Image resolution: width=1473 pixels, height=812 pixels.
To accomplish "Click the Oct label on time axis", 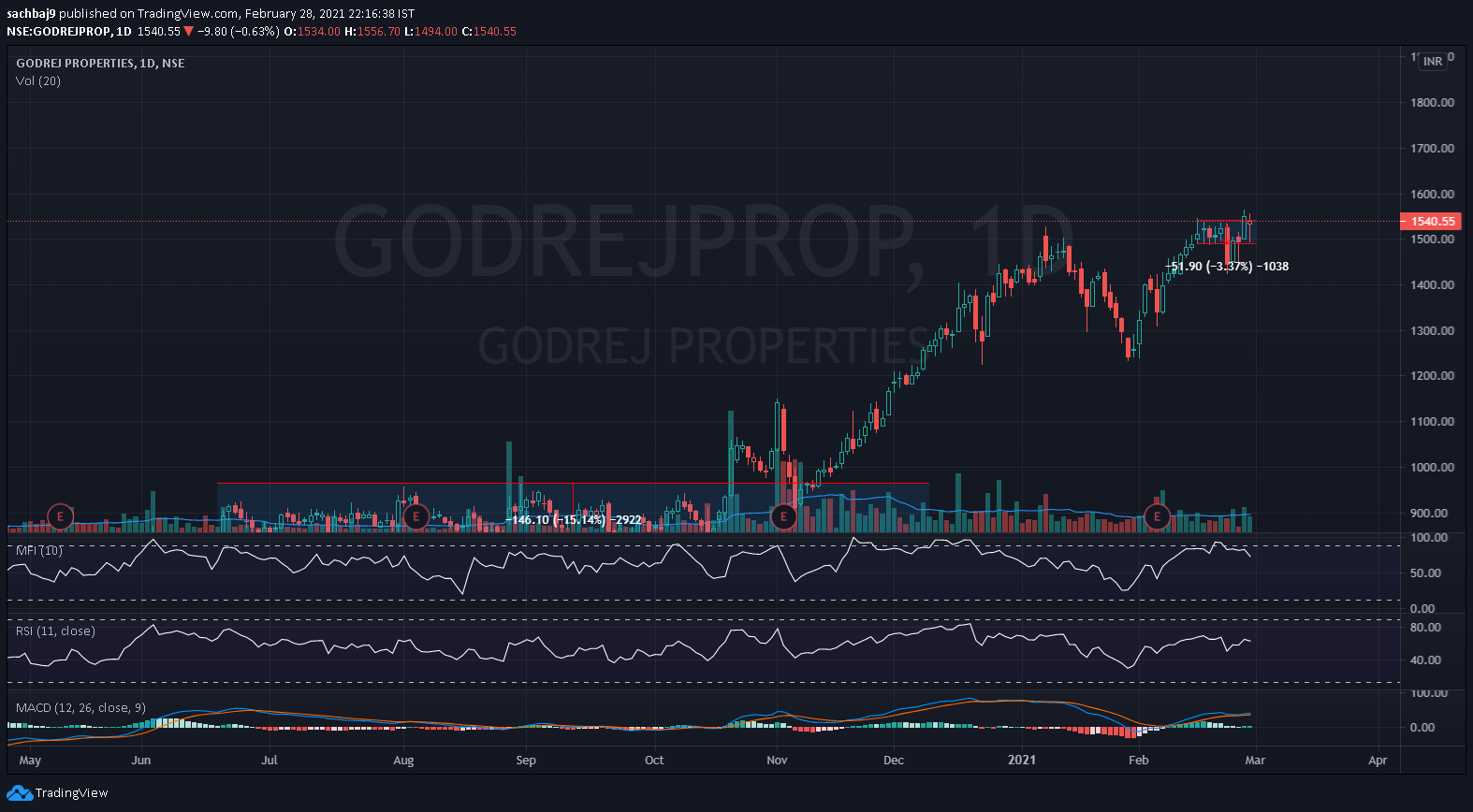I will 654,761.
